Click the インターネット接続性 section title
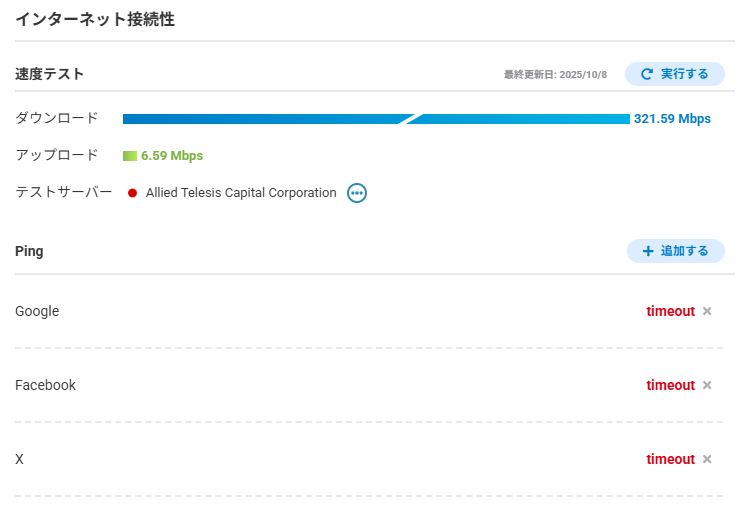The image size is (748, 508). [95, 19]
